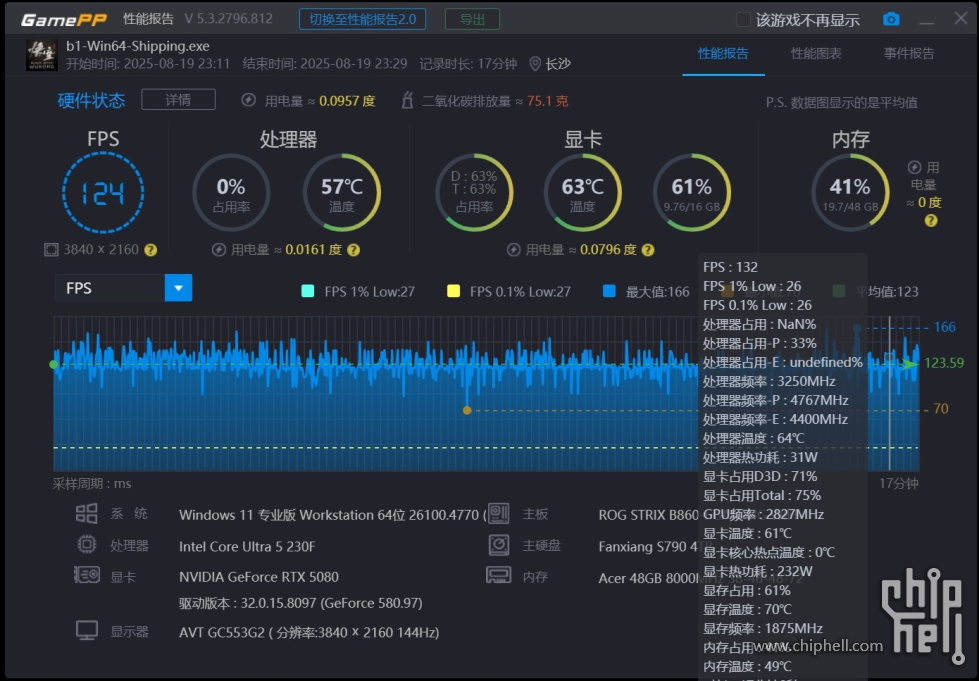
Task: Click the processor 0% usage gauge
Action: click(231, 193)
